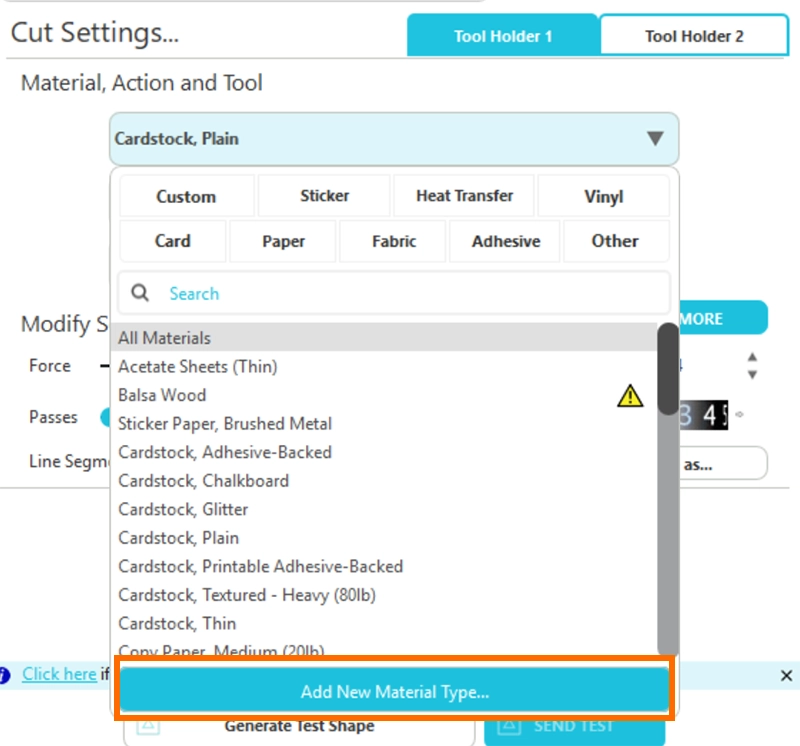Filter materials by Sticker category
The width and height of the screenshot is (800, 746).
pos(324,196)
